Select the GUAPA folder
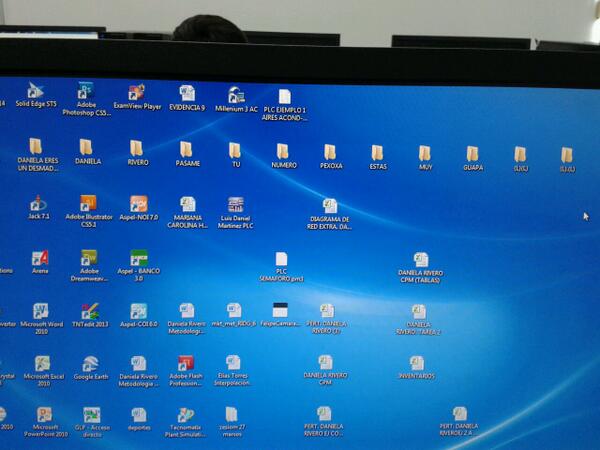The height and width of the screenshot is (450, 600). (473, 158)
